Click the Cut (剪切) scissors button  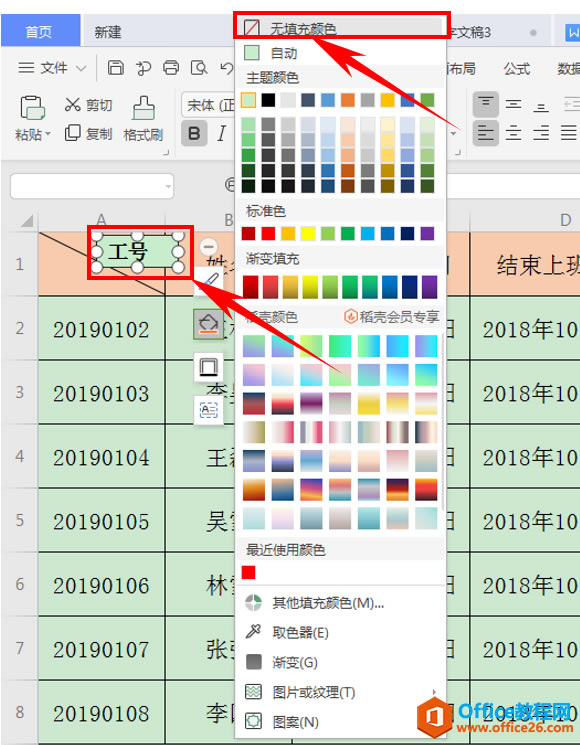pos(88,105)
